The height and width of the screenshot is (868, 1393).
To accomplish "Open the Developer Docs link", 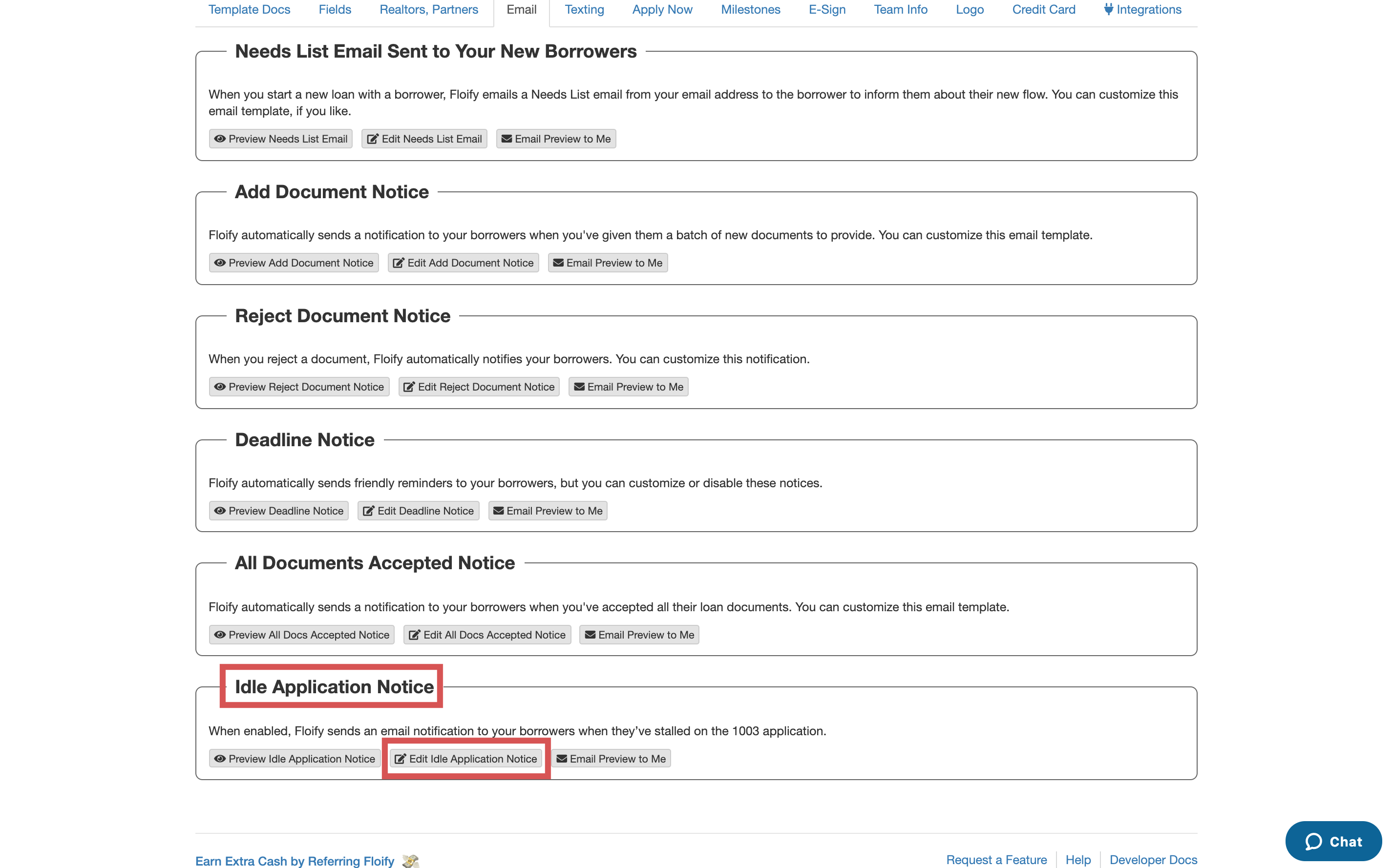I will click(x=1152, y=859).
